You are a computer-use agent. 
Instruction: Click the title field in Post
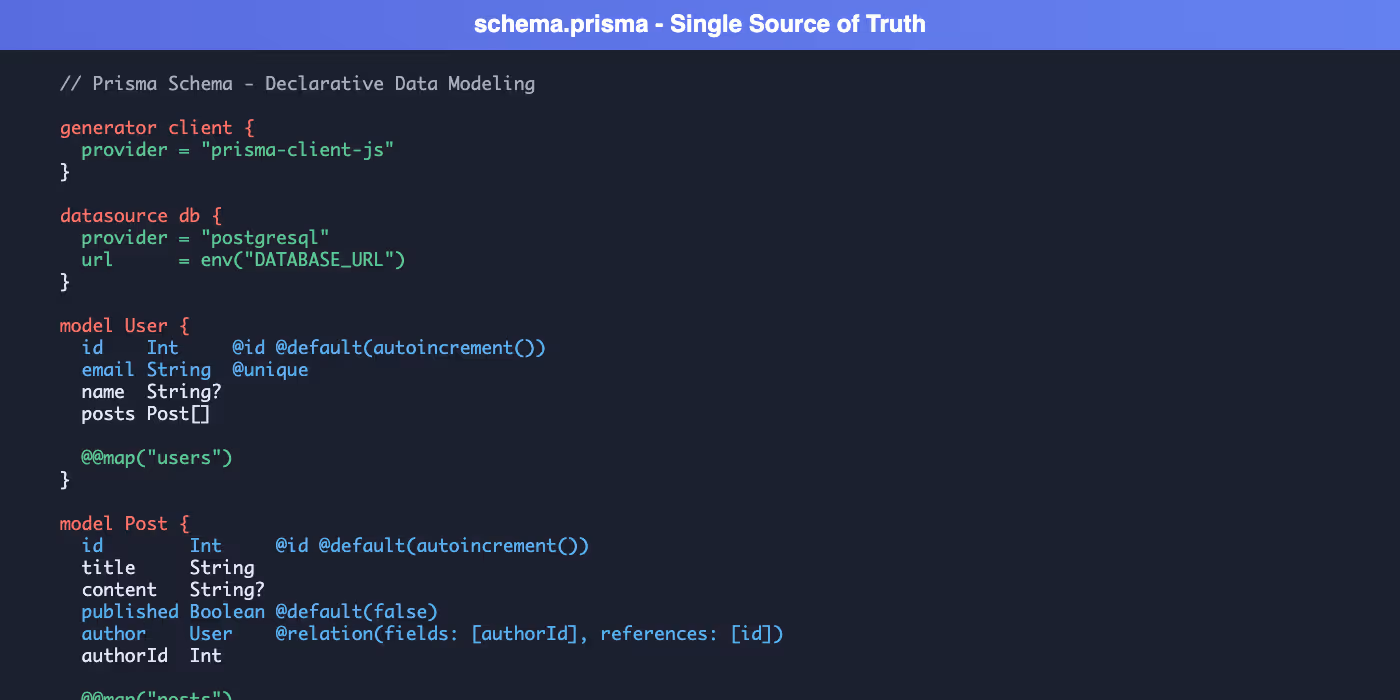coord(108,568)
